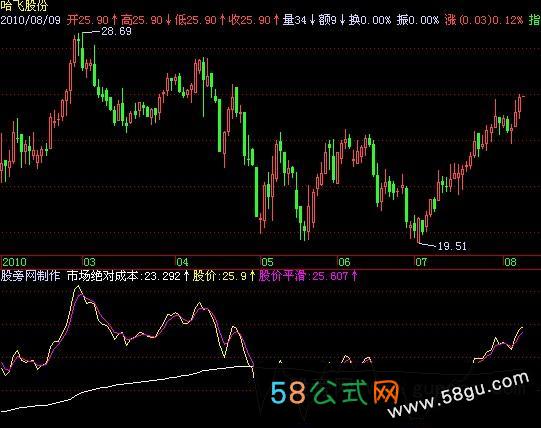Select the 08 month marker on timeline
Image resolution: width=541 pixels, height=428 pixels.
pos(510,262)
